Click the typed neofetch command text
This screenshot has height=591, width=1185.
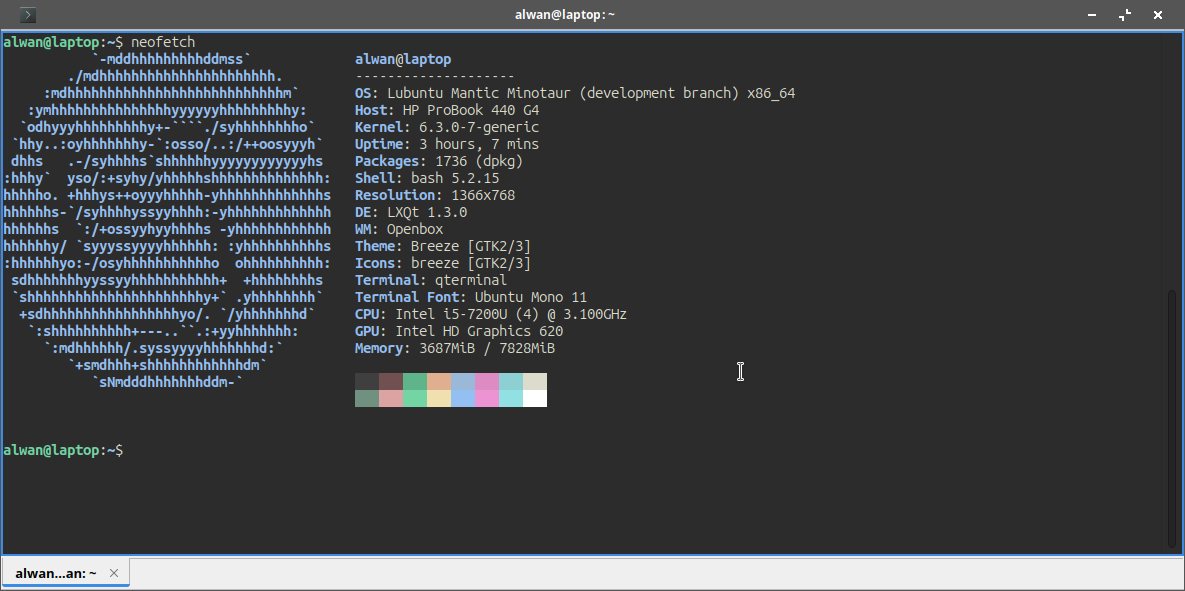pos(163,42)
